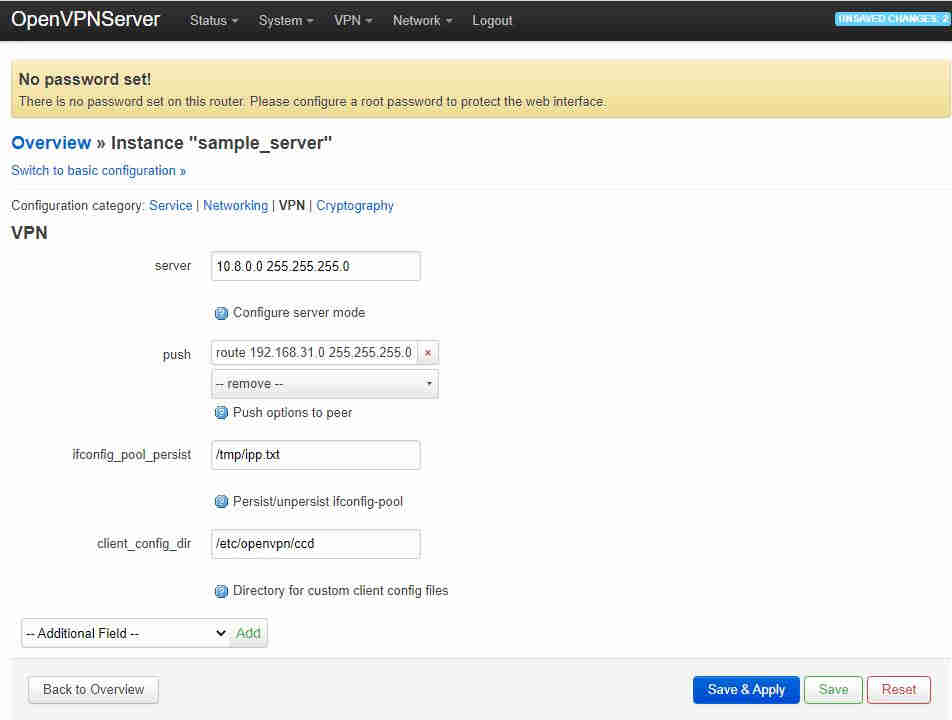
Task: Click the help icon beside Configure server mode
Action: click(221, 313)
